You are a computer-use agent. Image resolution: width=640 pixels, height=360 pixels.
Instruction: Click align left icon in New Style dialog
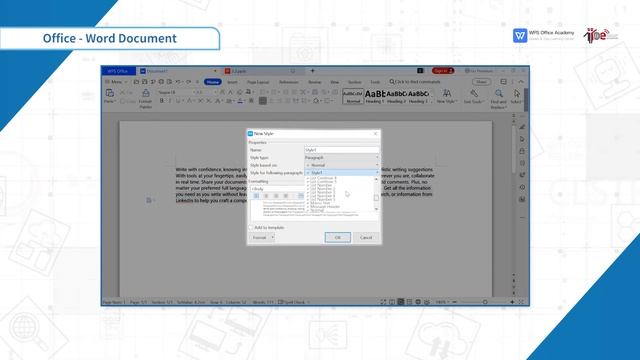[256, 196]
